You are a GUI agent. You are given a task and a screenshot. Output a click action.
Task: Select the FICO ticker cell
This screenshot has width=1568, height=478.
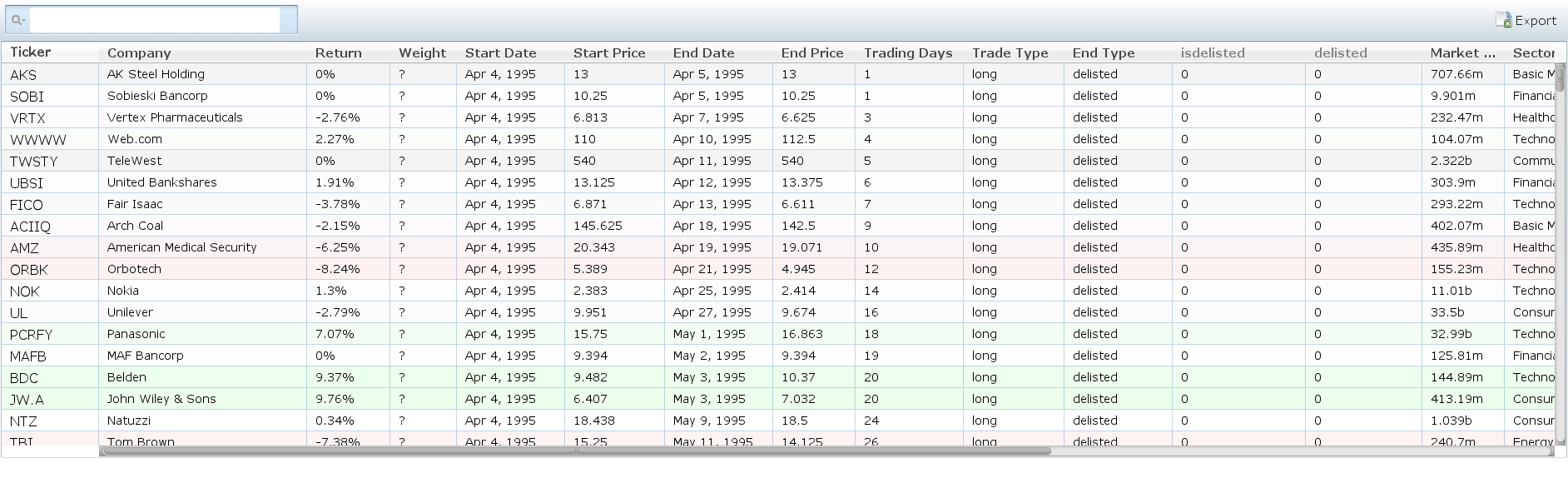(50, 204)
